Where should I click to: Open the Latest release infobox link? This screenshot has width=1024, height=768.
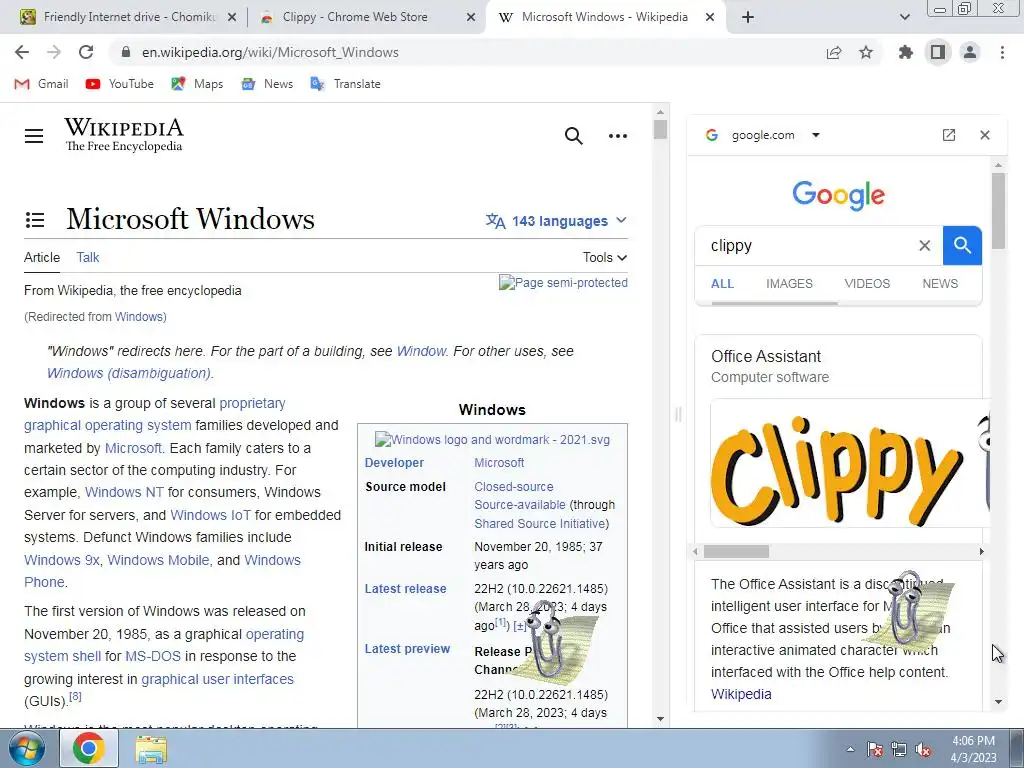click(x=405, y=588)
